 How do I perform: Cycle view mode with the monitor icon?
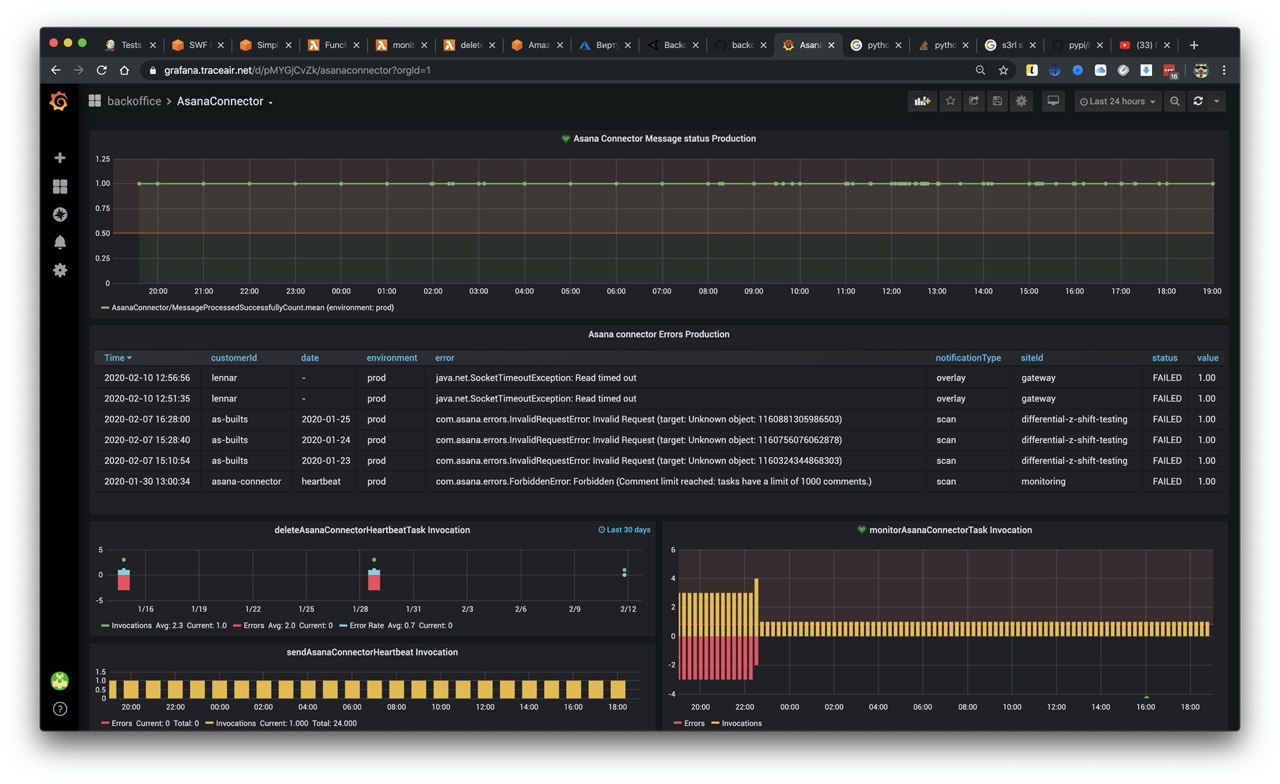pyautogui.click(x=1053, y=101)
